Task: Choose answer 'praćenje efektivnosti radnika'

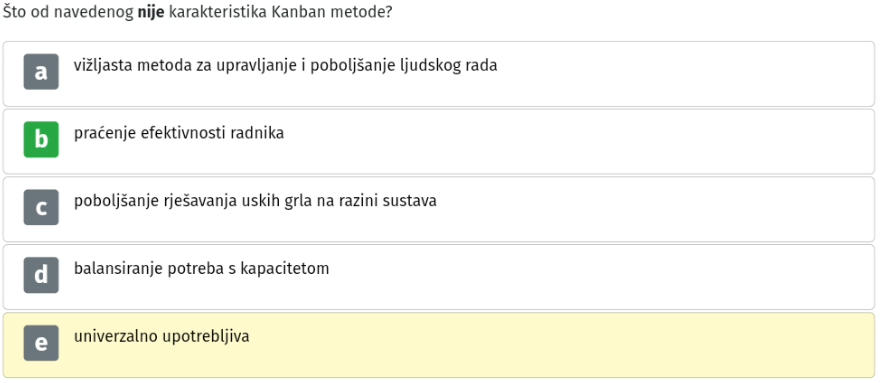Action: pyautogui.click(x=179, y=133)
